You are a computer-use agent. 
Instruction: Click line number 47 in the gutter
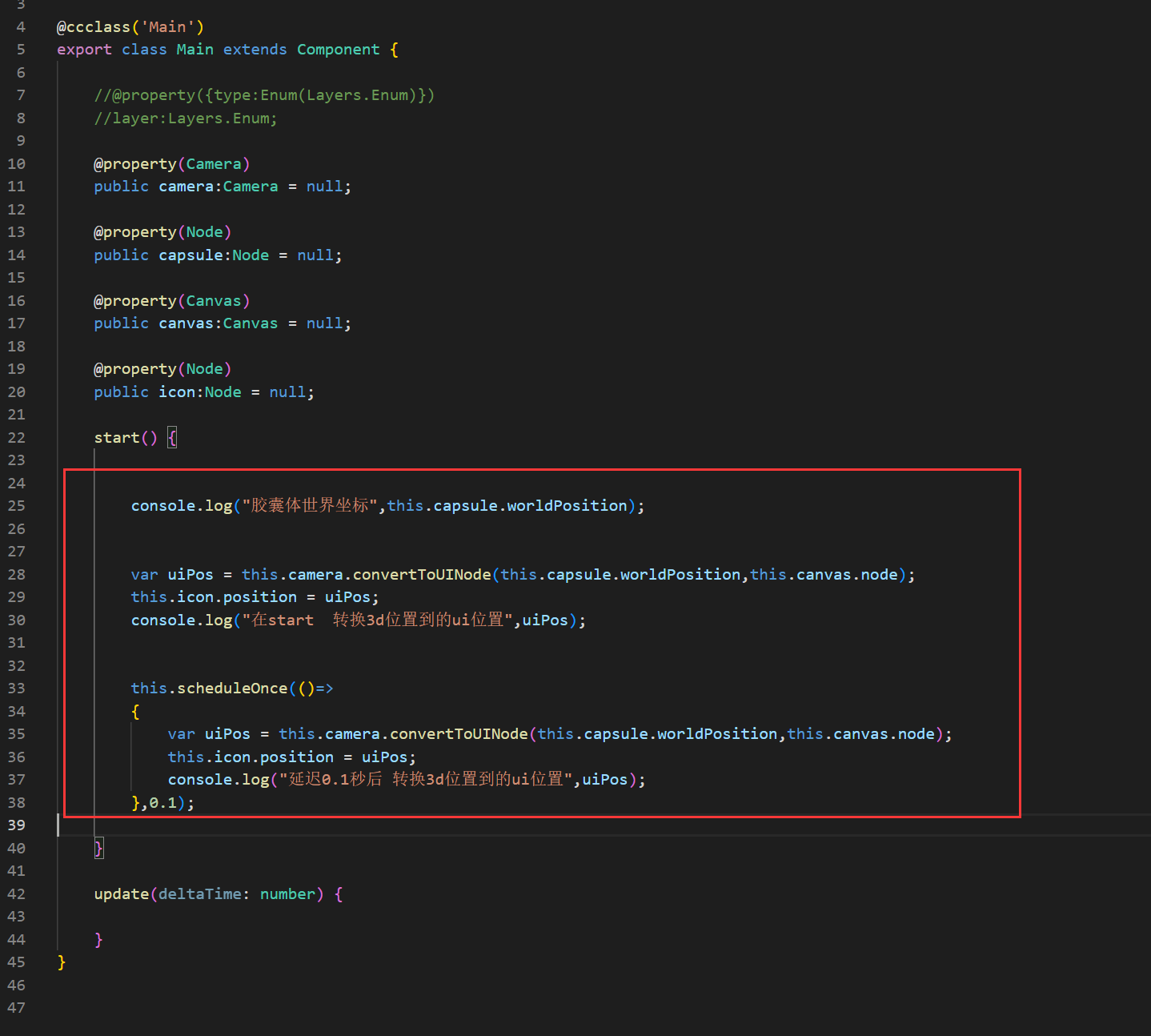click(x=16, y=1008)
